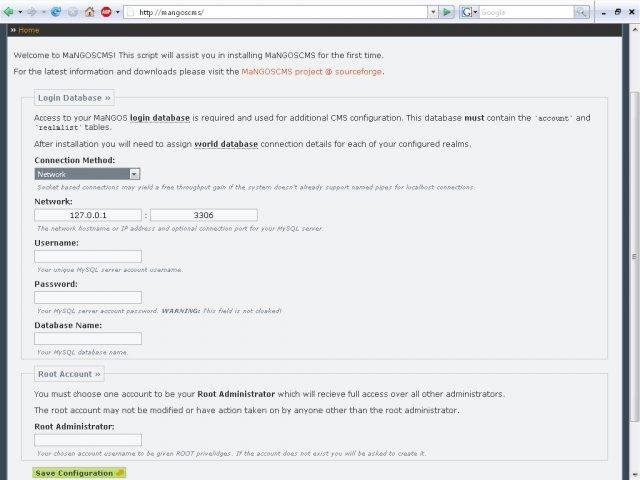Go to the browser Home icon
Viewport: 640px width, 480px height.
(89, 12)
